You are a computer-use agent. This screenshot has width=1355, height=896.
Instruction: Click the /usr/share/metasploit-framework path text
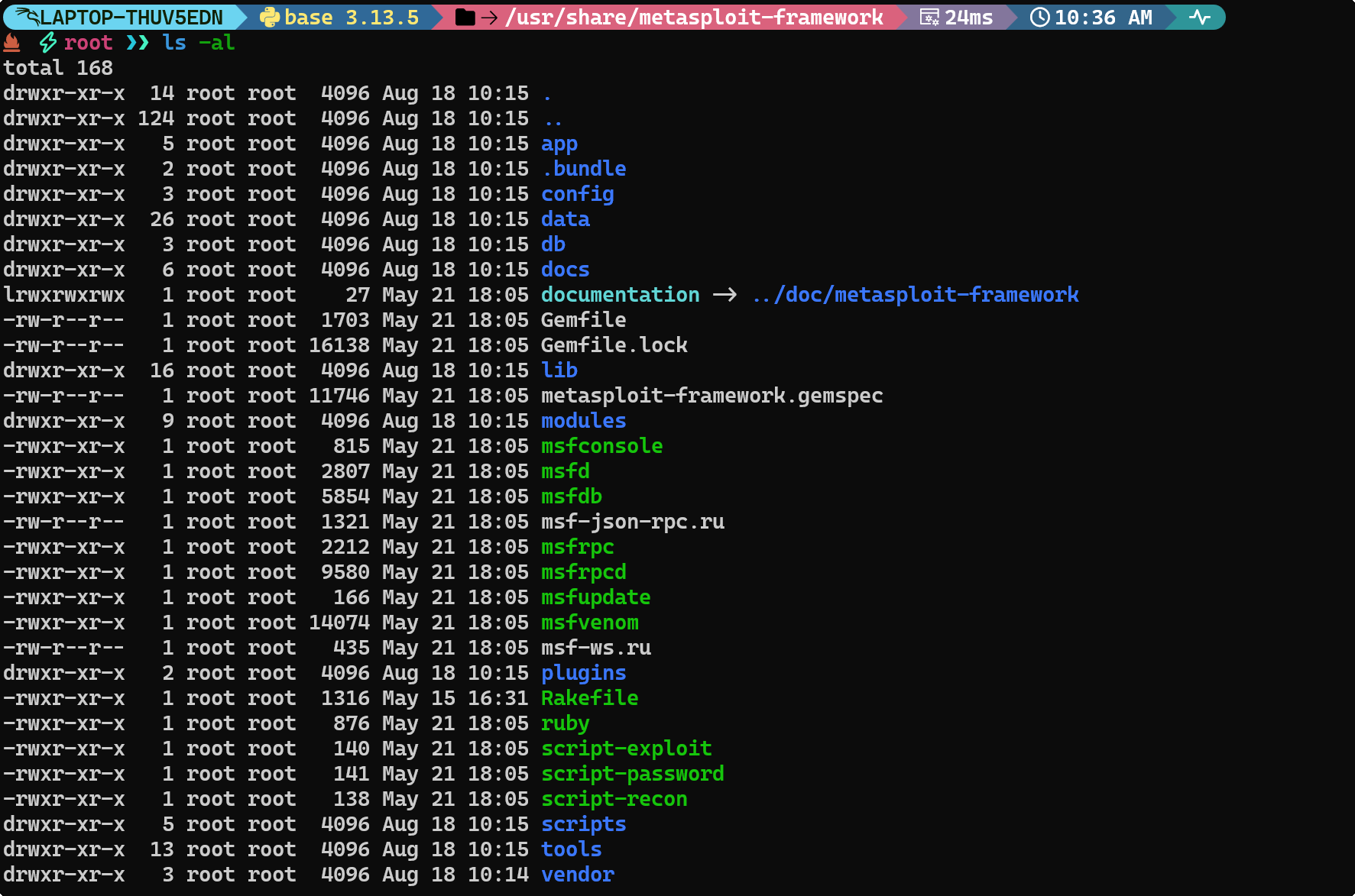pyautogui.click(x=693, y=18)
